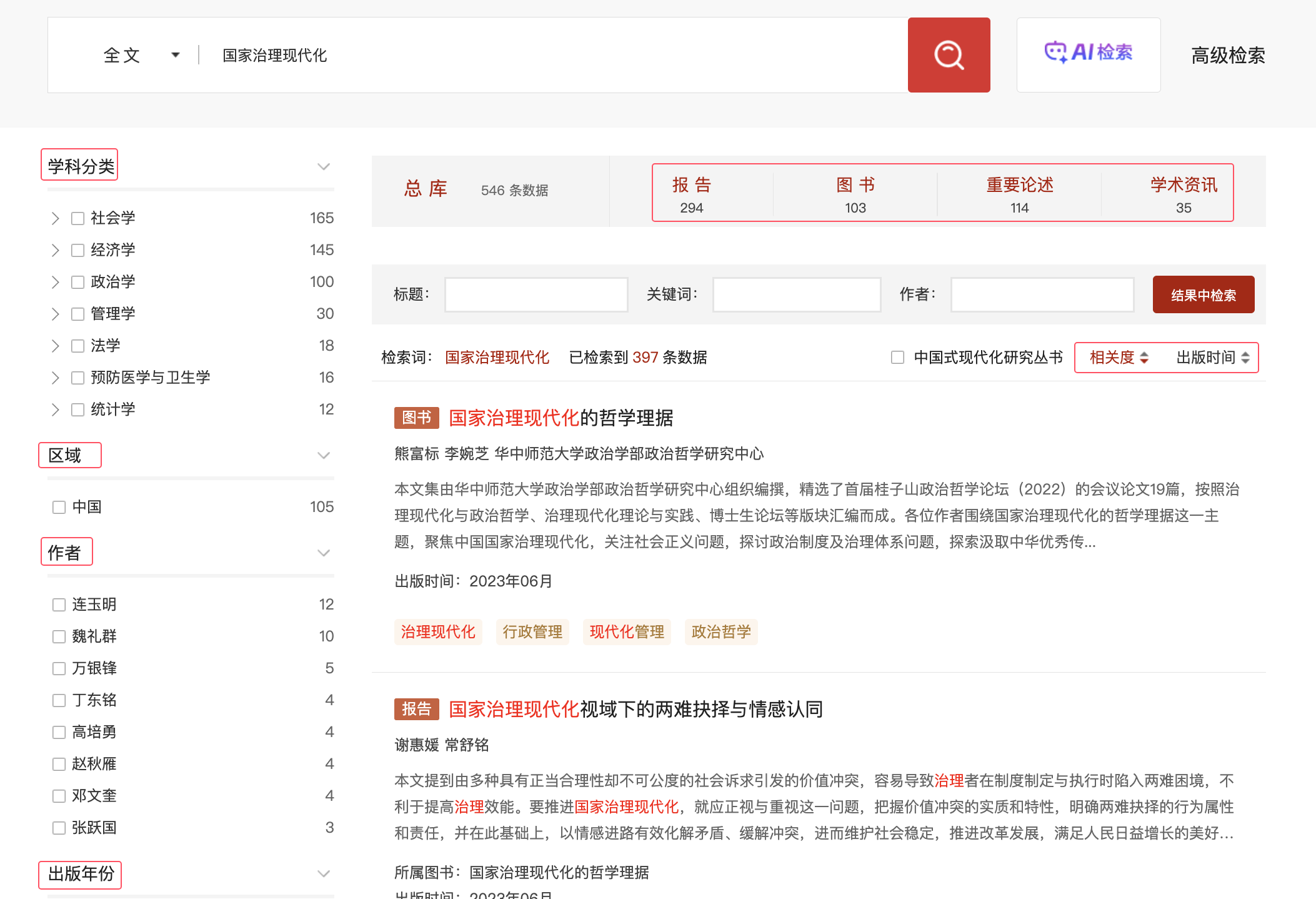The image size is (1316, 899).
Task: Expand the 预防医学与卫生学 category tree
Action: coord(55,378)
